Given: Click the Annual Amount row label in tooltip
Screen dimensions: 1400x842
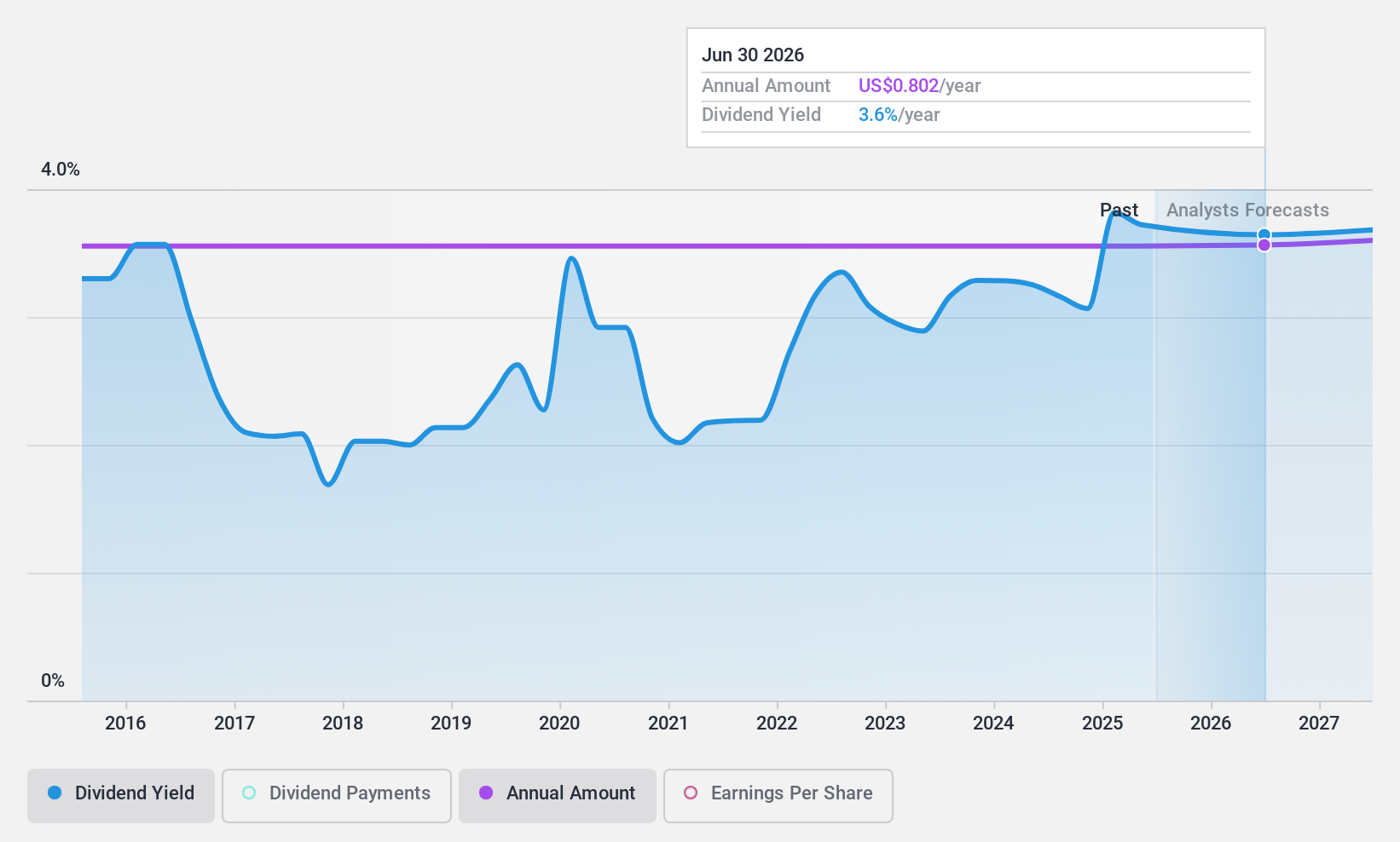Looking at the screenshot, I should point(766,86).
